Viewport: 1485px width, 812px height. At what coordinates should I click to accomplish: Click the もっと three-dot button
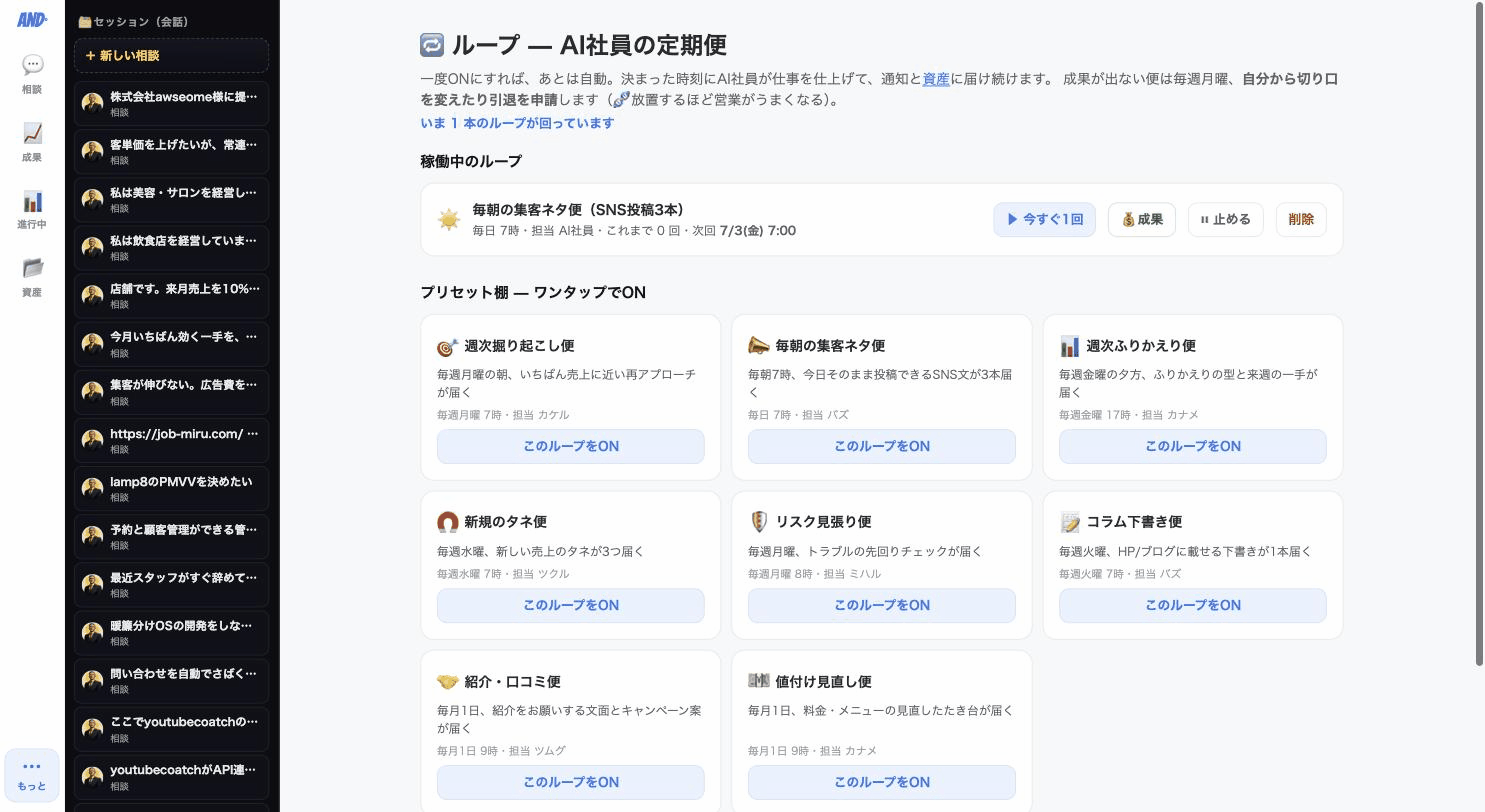32,775
